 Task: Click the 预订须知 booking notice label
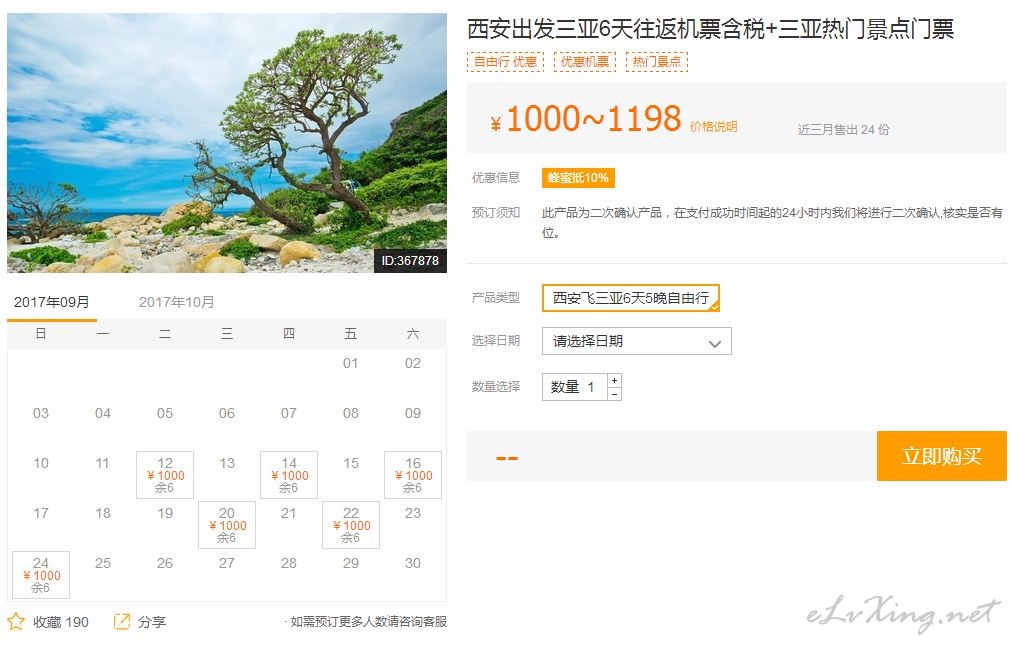coord(496,212)
